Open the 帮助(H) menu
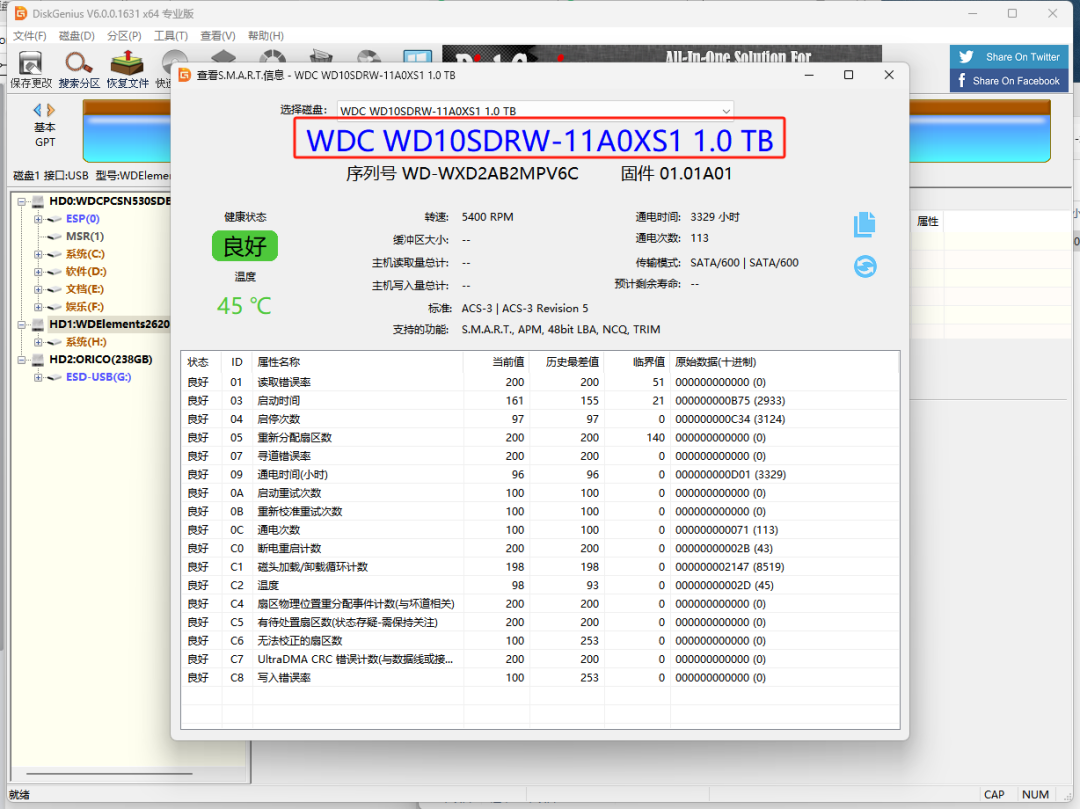The width and height of the screenshot is (1080, 809). tap(265, 36)
